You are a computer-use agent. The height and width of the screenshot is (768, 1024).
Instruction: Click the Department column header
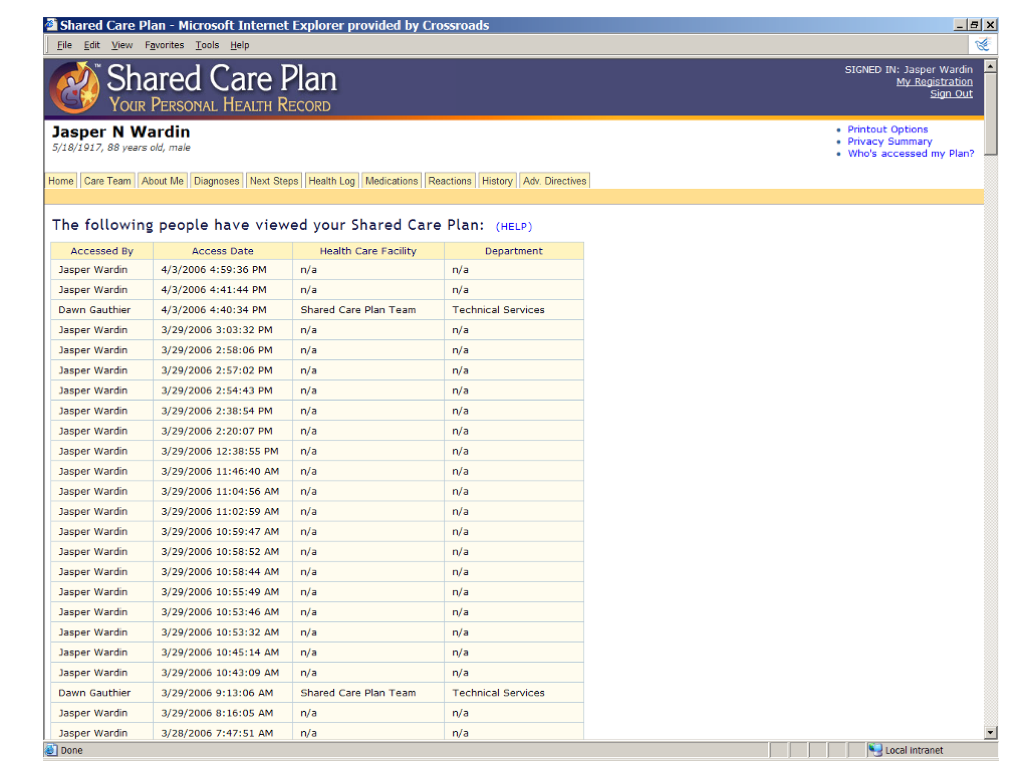point(513,251)
